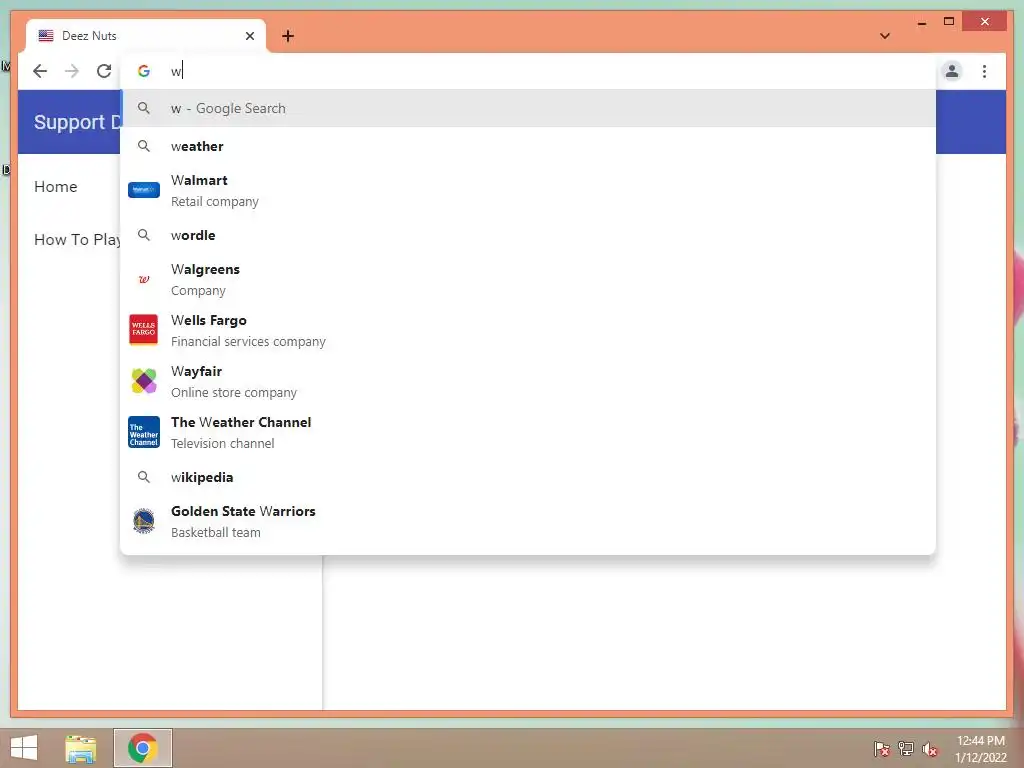Click magnifier icon beside 'weather'
Viewport: 1024px width, 768px height.
[x=144, y=146]
